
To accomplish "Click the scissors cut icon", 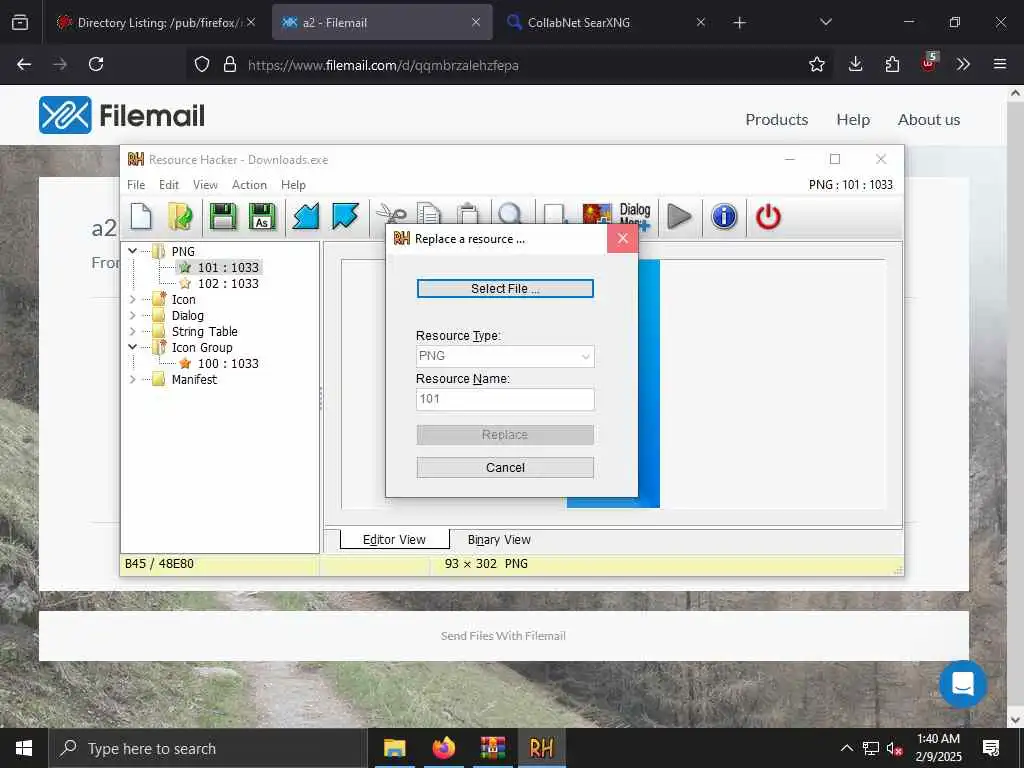I will click(391, 214).
